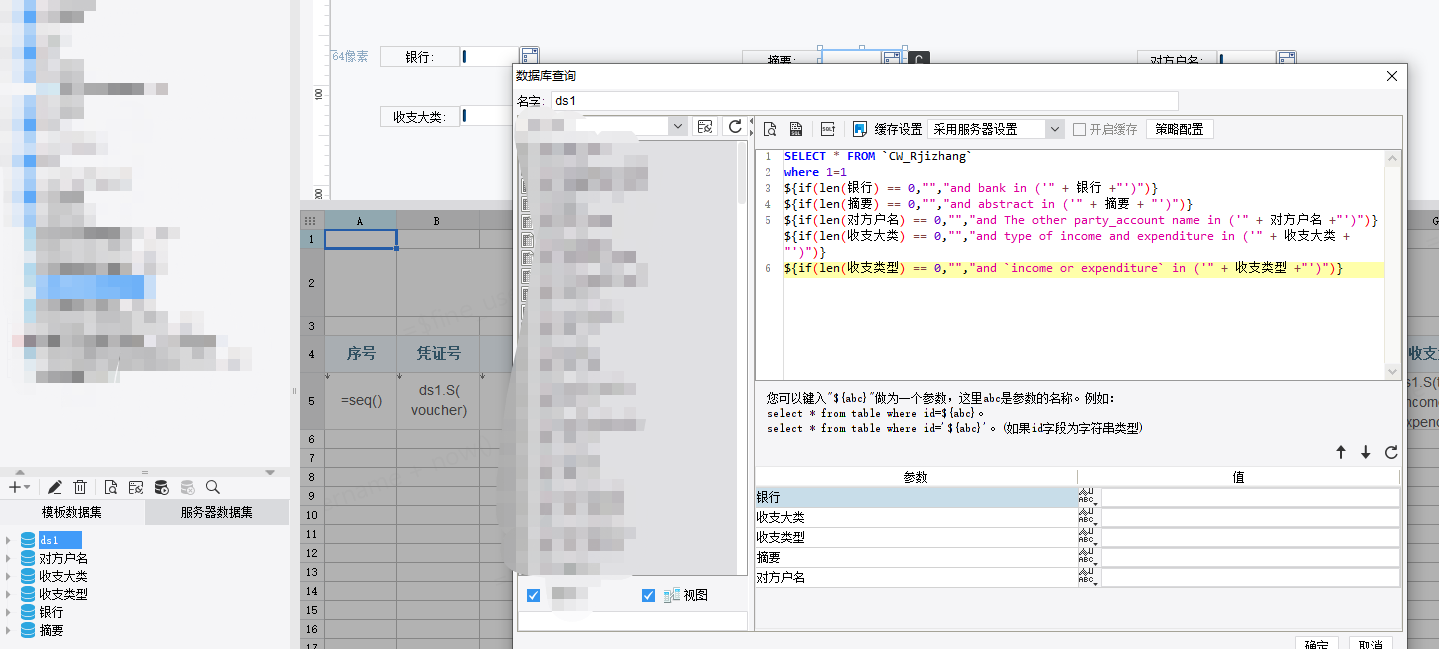Viewport: 1439px width, 649px height.
Task: Switch to the 服务器数据集 tab
Action: (x=216, y=513)
